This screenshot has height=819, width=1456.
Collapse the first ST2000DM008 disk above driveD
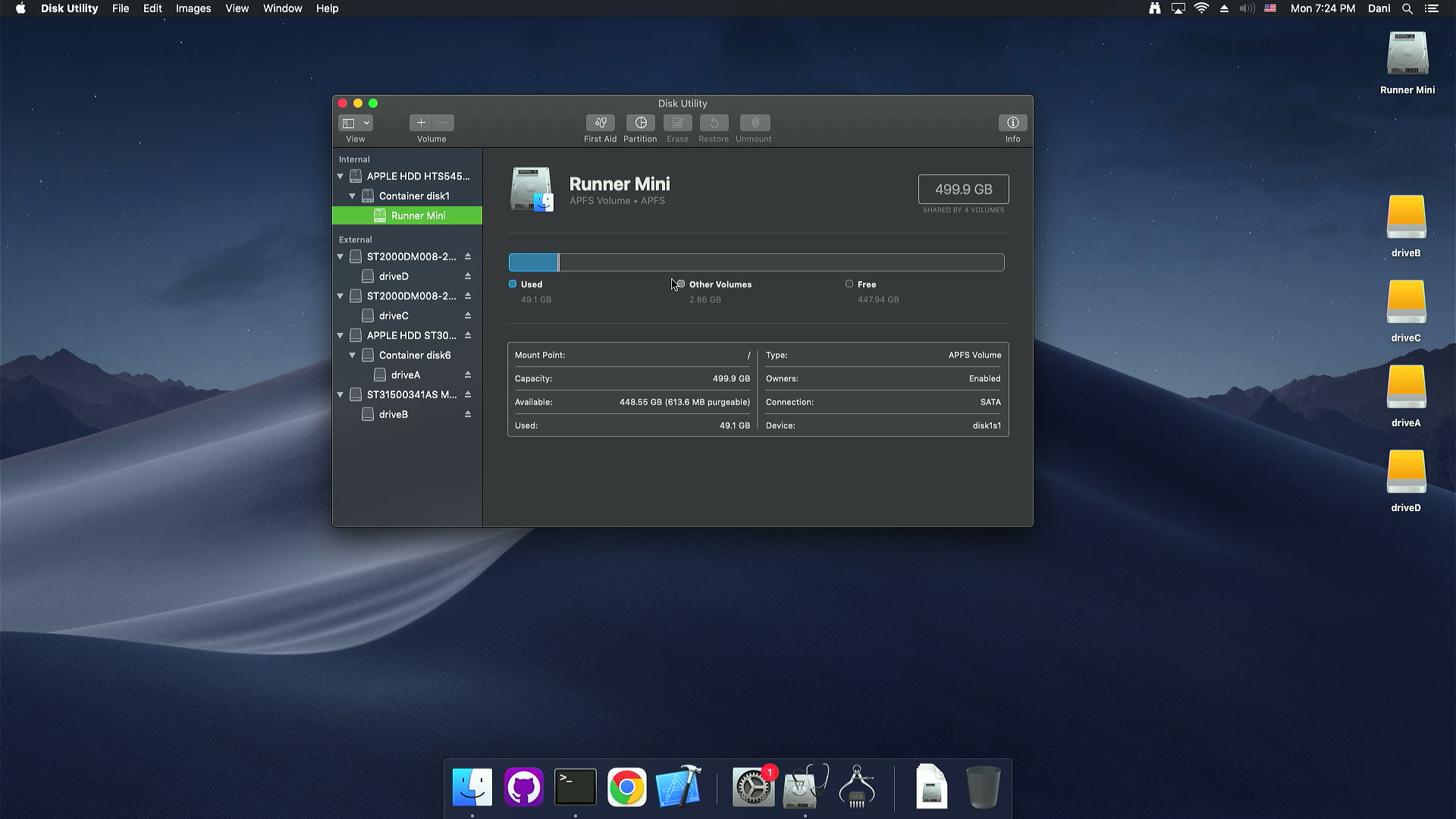coord(340,256)
